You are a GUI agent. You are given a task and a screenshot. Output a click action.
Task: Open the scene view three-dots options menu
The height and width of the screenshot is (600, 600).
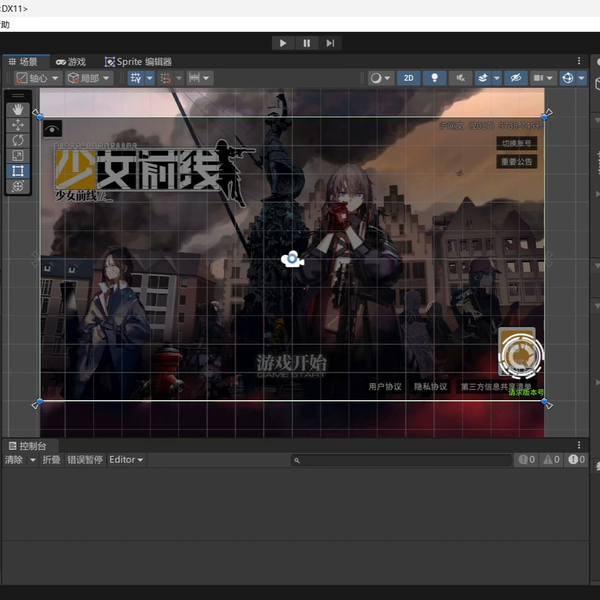point(579,61)
